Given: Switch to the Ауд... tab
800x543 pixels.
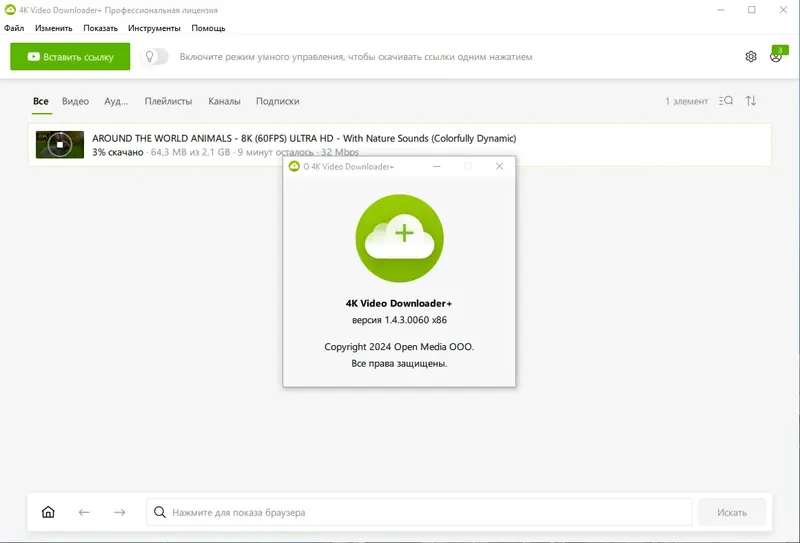Looking at the screenshot, I should [116, 101].
